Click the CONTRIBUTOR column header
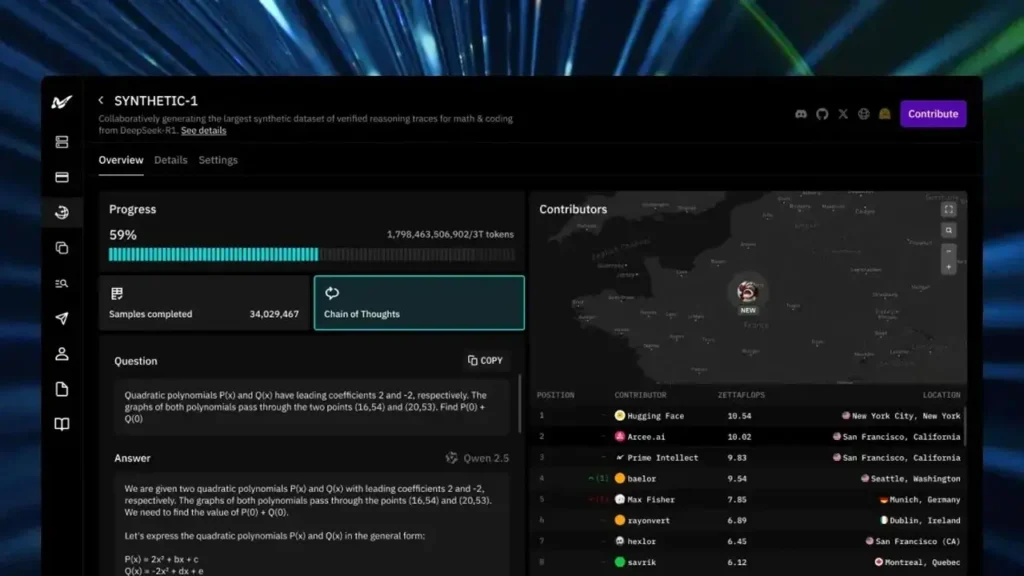The width and height of the screenshot is (1024, 576). point(640,395)
